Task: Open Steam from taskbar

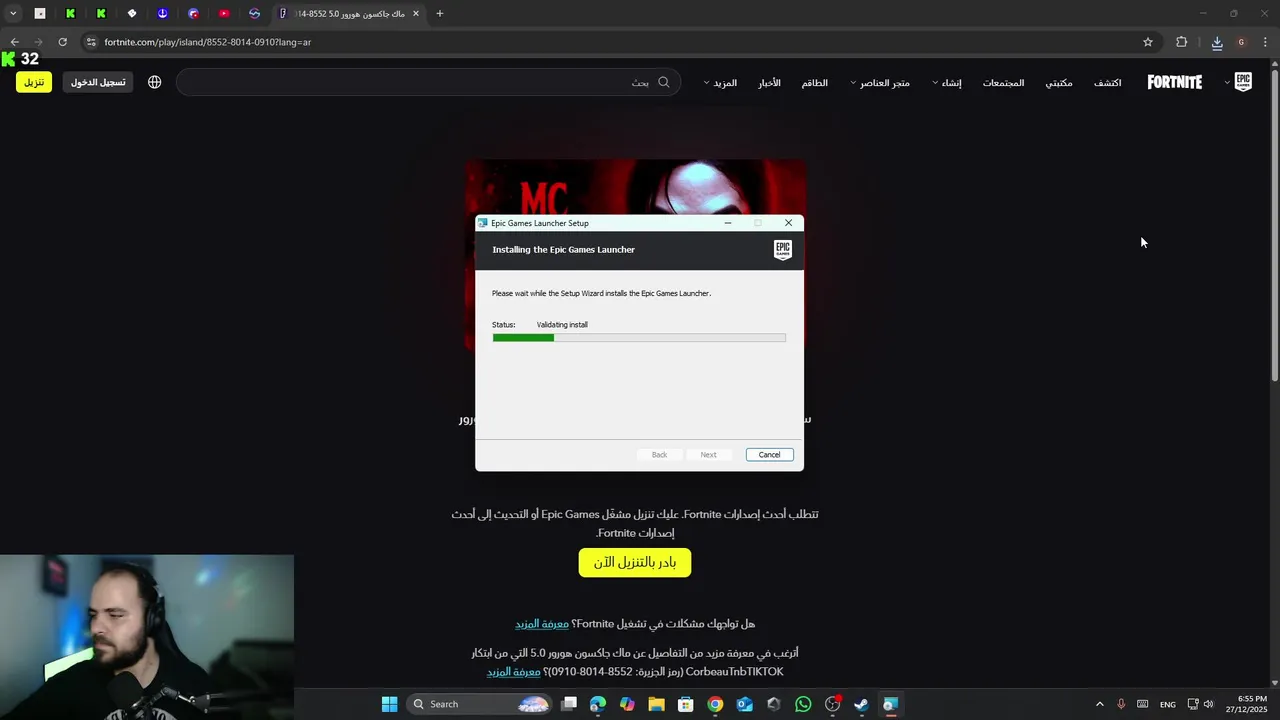Action: pos(861,704)
